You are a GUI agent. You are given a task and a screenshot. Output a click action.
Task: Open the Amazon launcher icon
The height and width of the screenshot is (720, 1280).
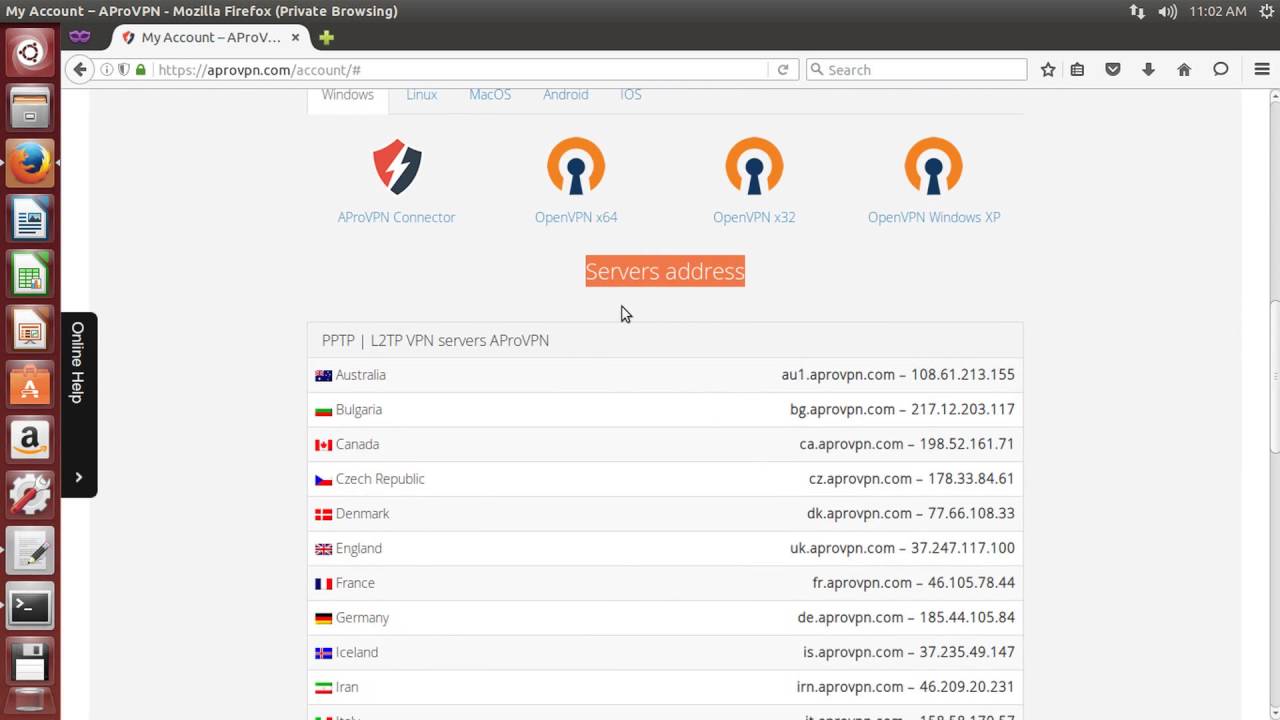(30, 439)
